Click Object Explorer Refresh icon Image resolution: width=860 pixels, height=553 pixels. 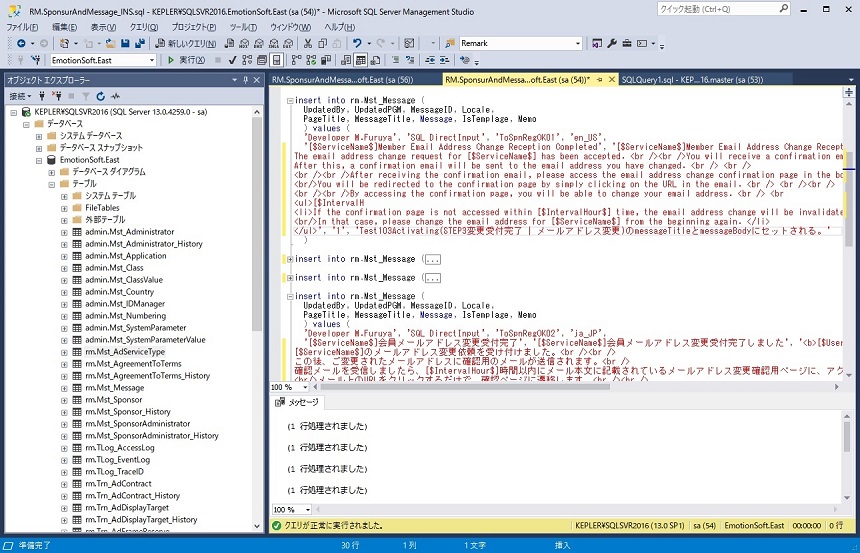(x=100, y=96)
